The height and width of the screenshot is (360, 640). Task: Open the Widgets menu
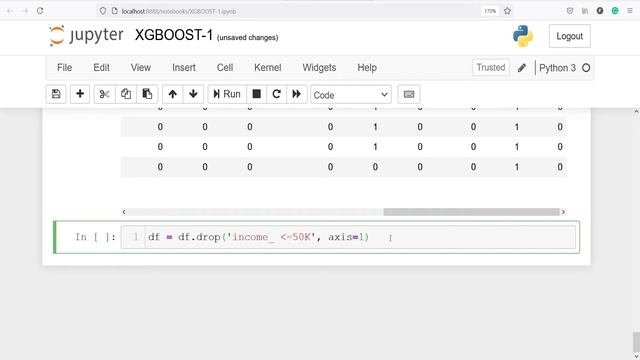(x=319, y=68)
